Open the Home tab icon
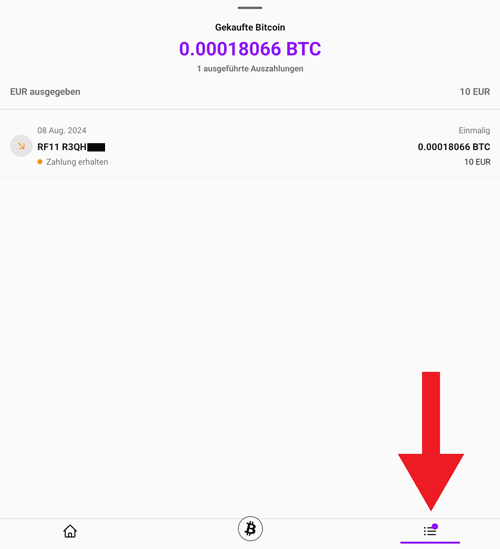500x549 pixels. pos(70,531)
